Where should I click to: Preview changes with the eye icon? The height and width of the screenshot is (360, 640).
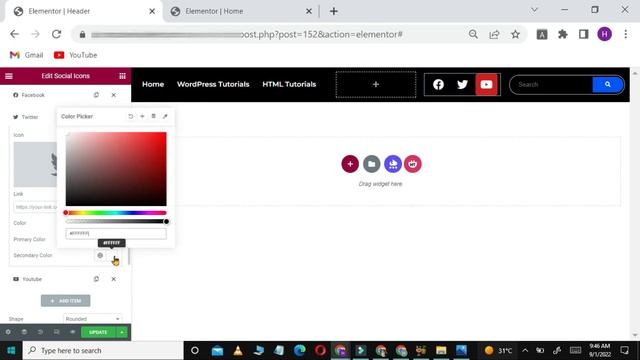tap(73, 332)
